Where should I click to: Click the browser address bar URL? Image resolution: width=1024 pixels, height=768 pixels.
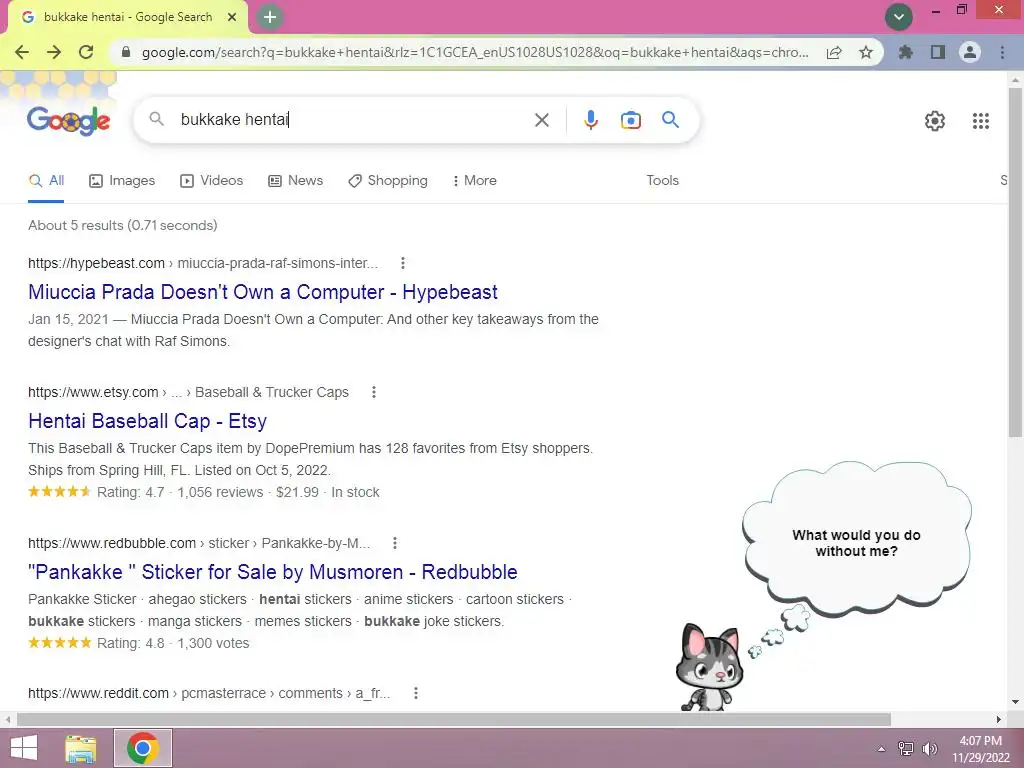[475, 52]
